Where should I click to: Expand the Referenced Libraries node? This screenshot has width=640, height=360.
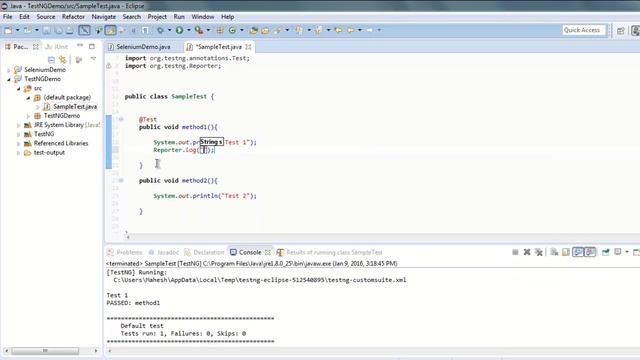point(19,143)
